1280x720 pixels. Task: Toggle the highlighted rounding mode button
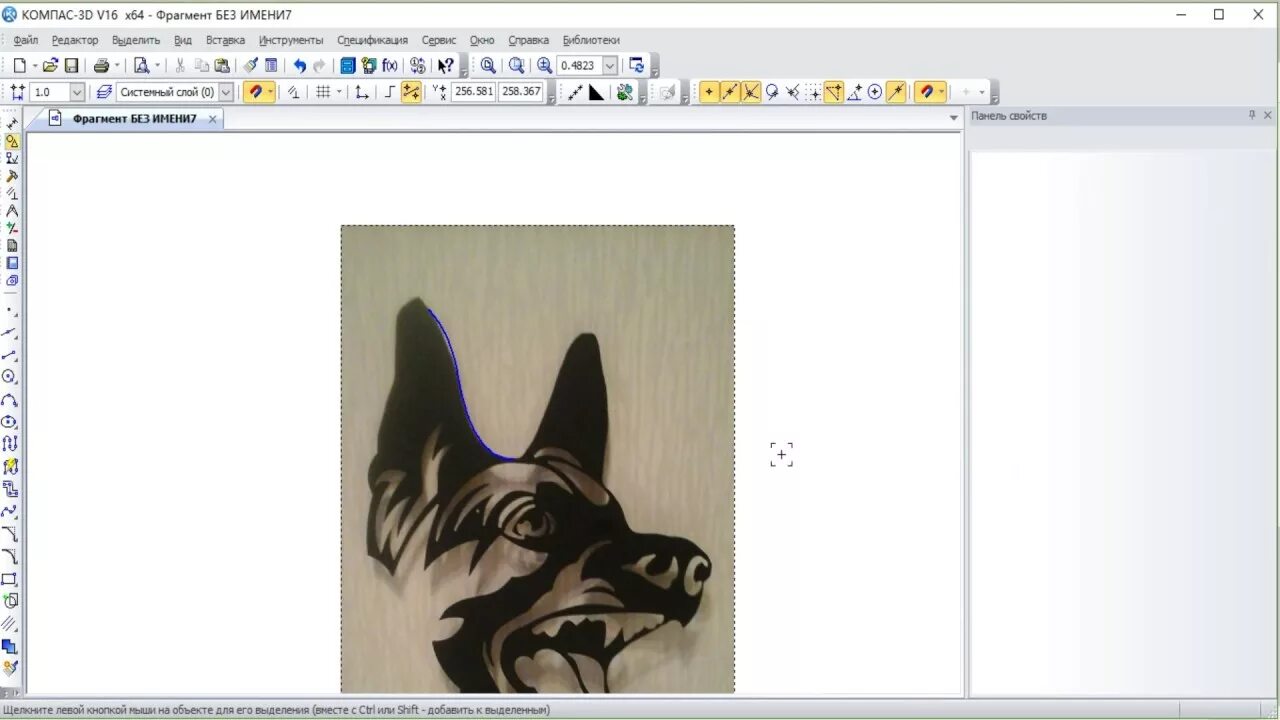coord(411,92)
